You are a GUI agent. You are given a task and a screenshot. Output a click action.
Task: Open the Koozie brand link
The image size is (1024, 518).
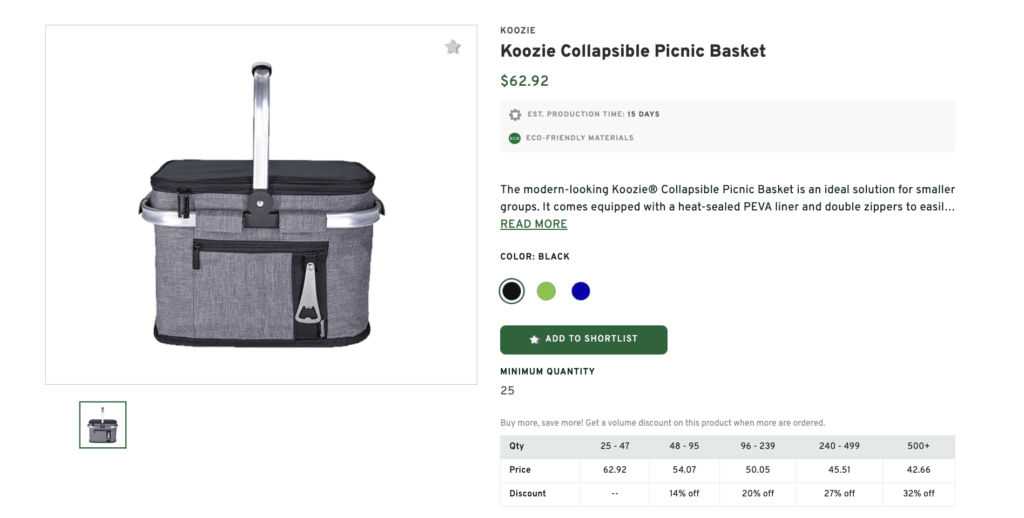518,30
